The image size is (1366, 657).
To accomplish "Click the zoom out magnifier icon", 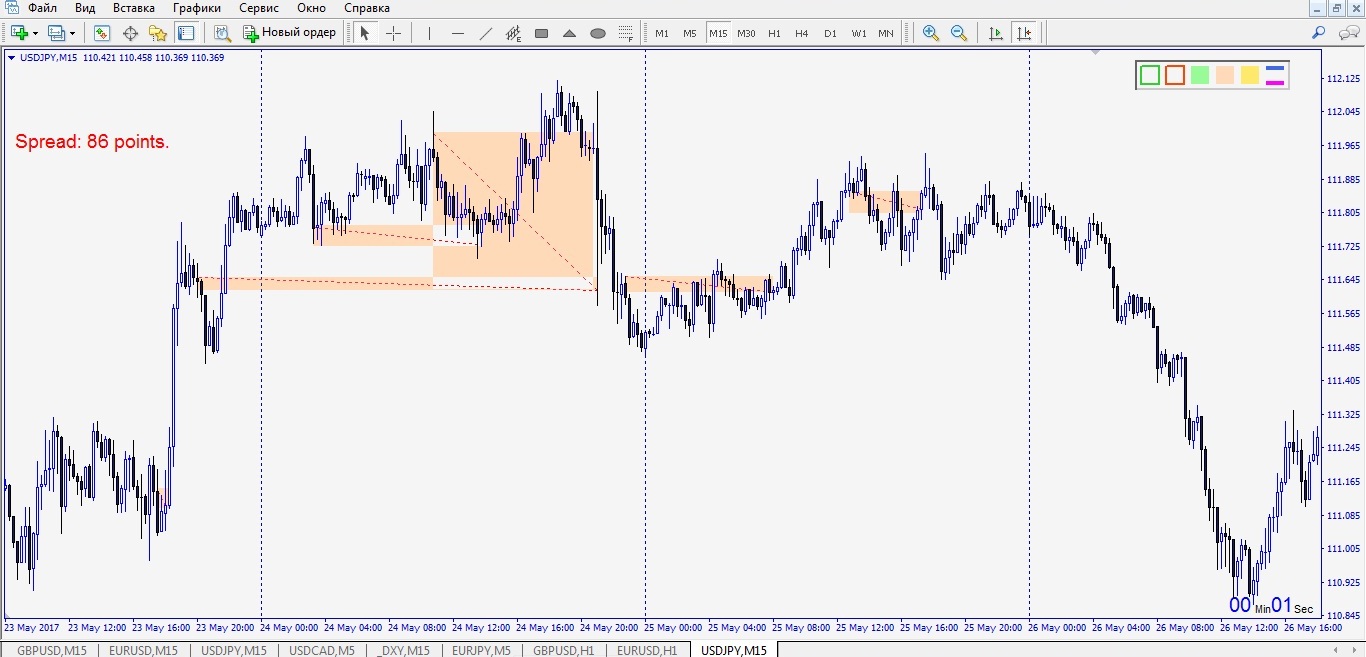I will pyautogui.click(x=959, y=33).
